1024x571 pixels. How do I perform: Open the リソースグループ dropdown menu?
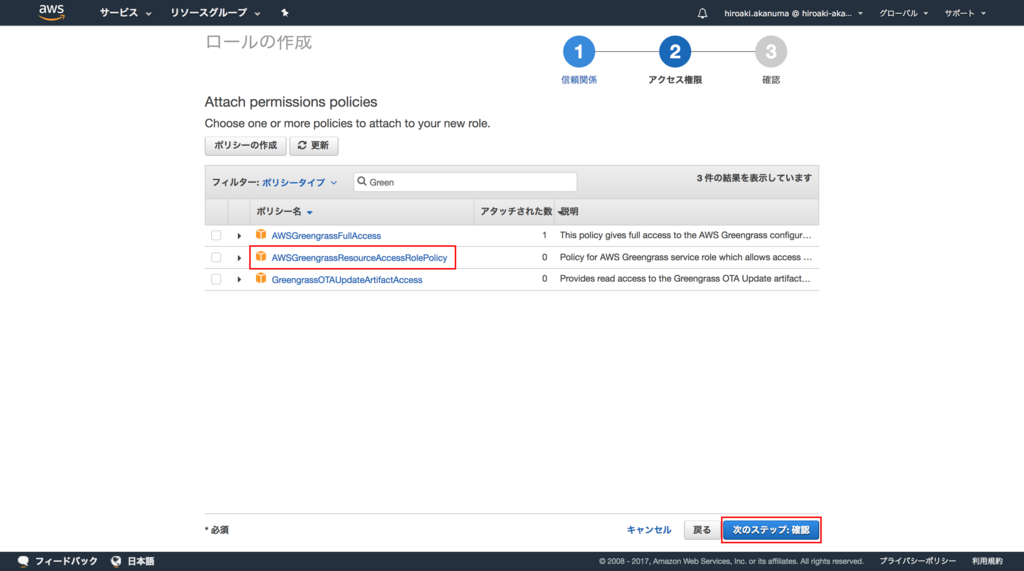pyautogui.click(x=216, y=13)
